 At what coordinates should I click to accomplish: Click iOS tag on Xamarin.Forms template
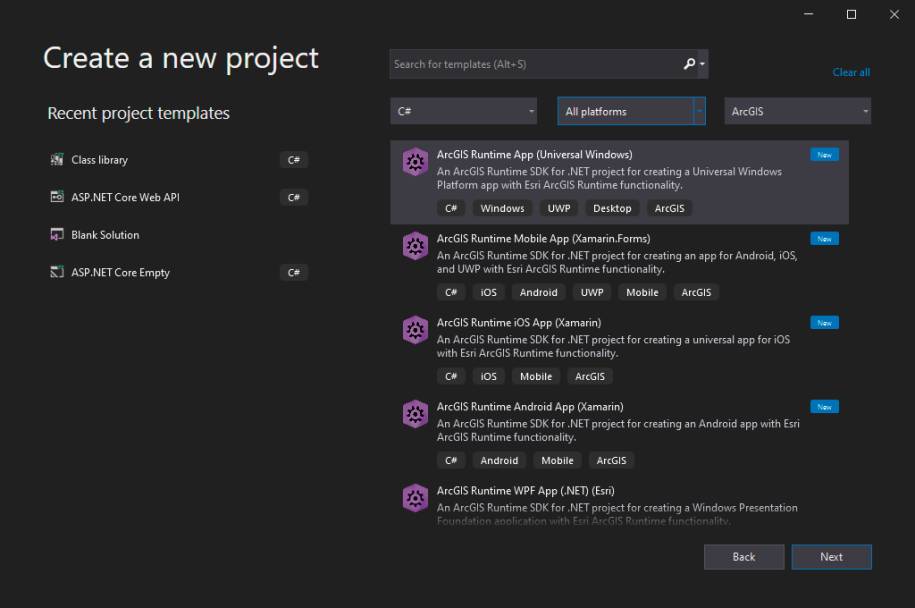click(488, 292)
